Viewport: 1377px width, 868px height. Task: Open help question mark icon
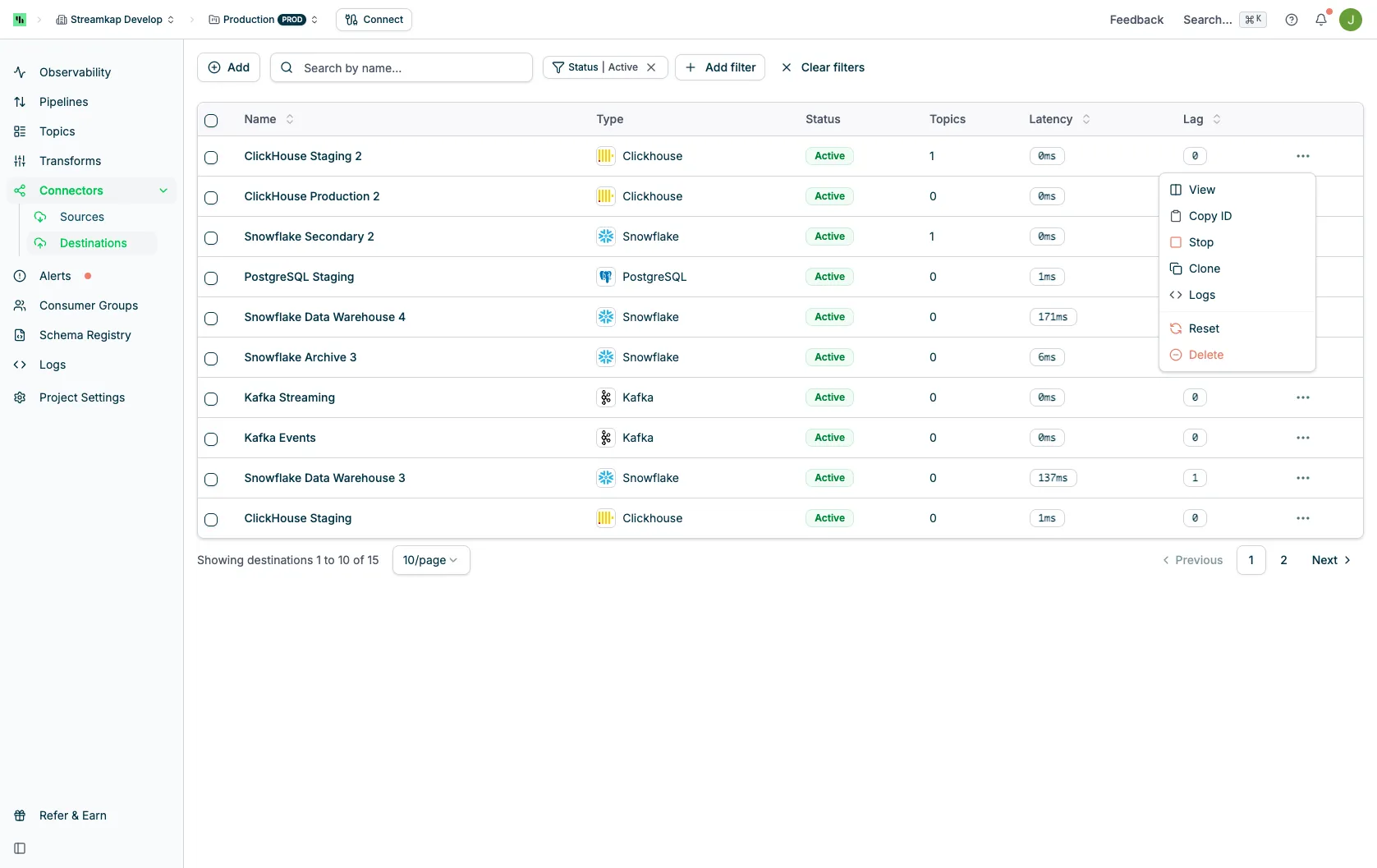(1292, 20)
